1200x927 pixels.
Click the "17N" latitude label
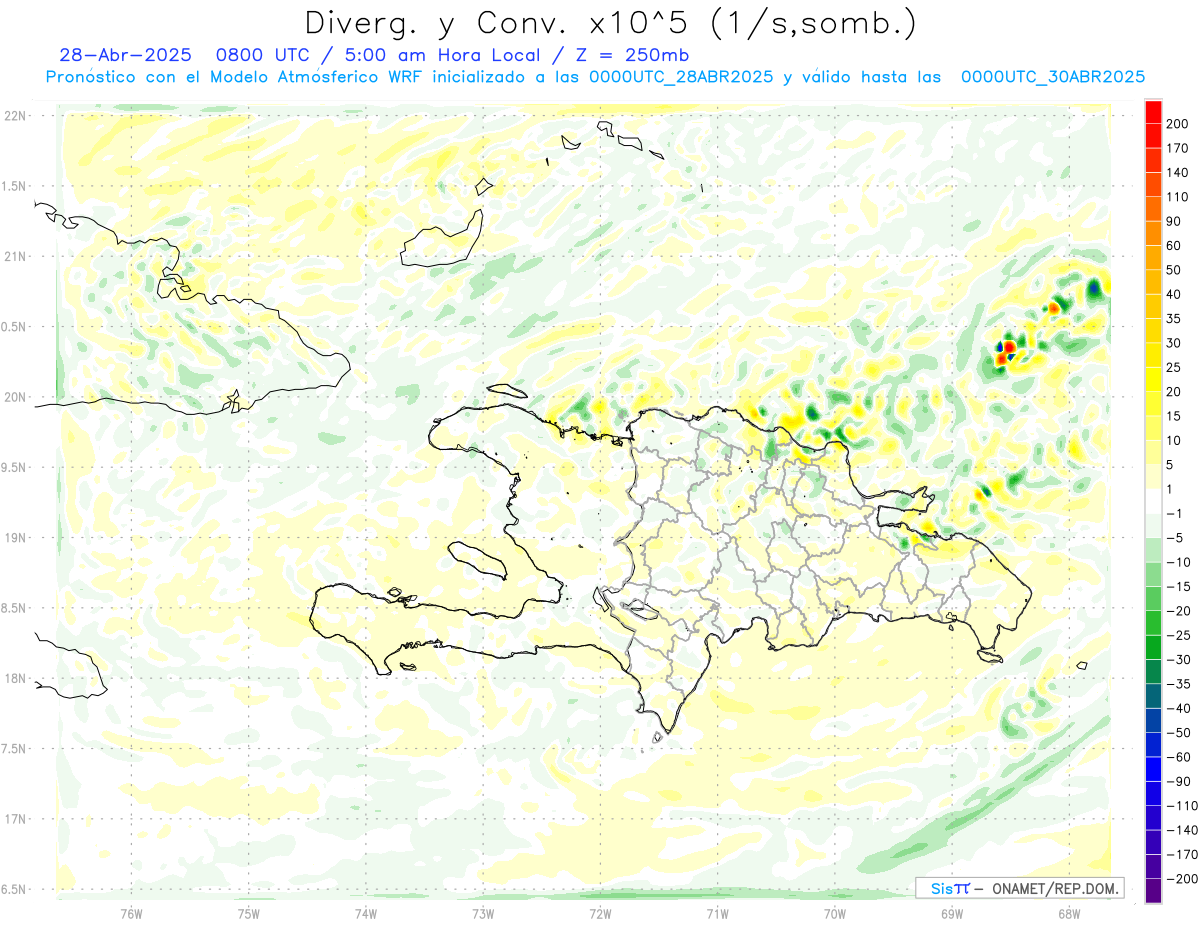click(15, 819)
